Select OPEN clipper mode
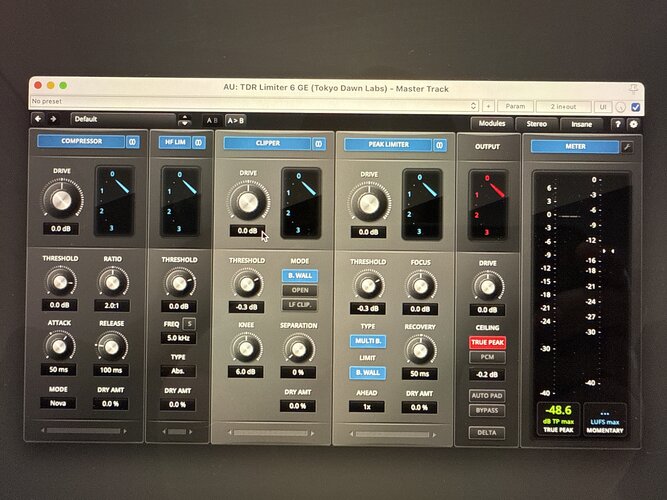 pos(300,290)
